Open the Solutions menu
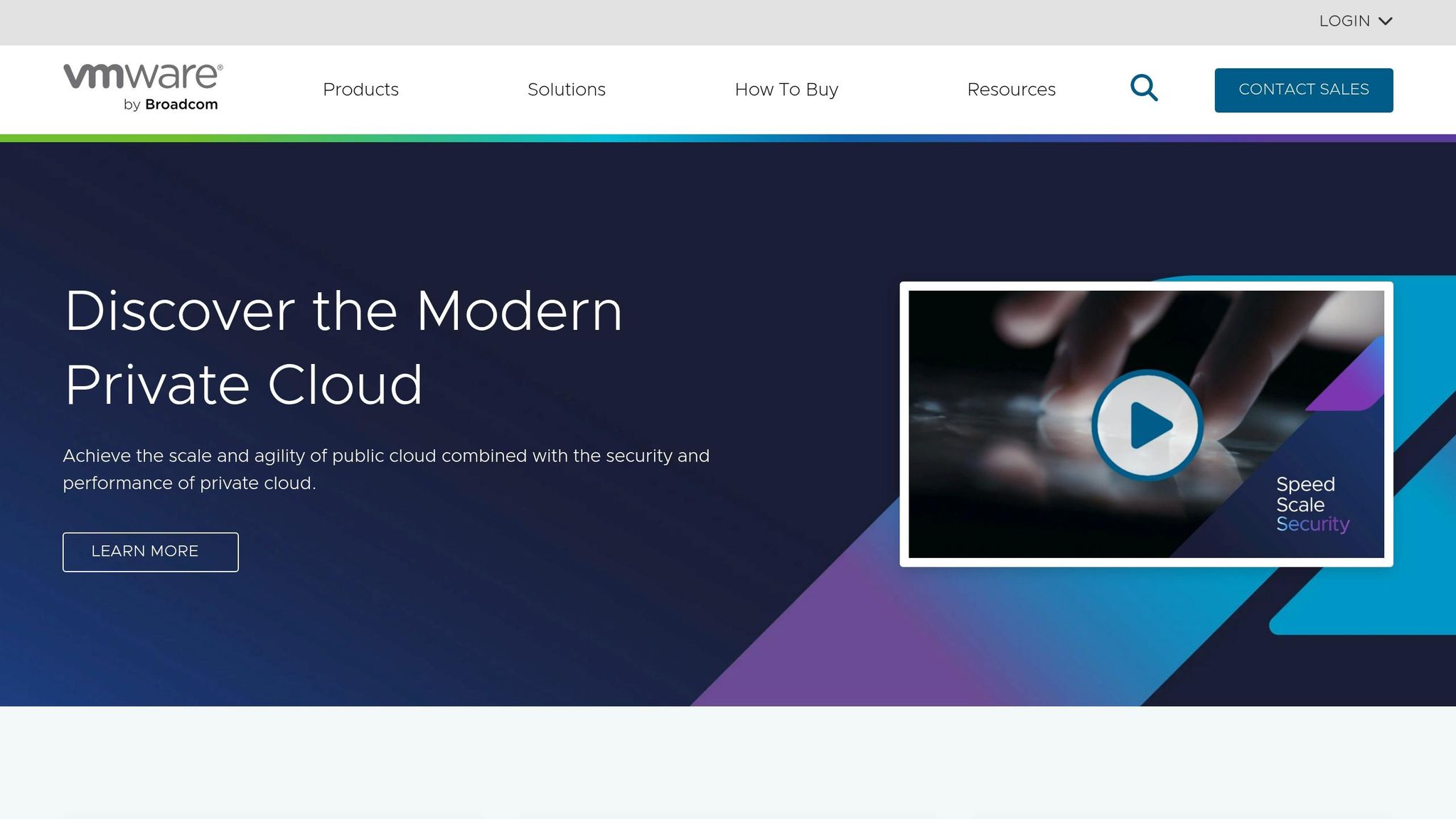1456x819 pixels. pos(567,90)
